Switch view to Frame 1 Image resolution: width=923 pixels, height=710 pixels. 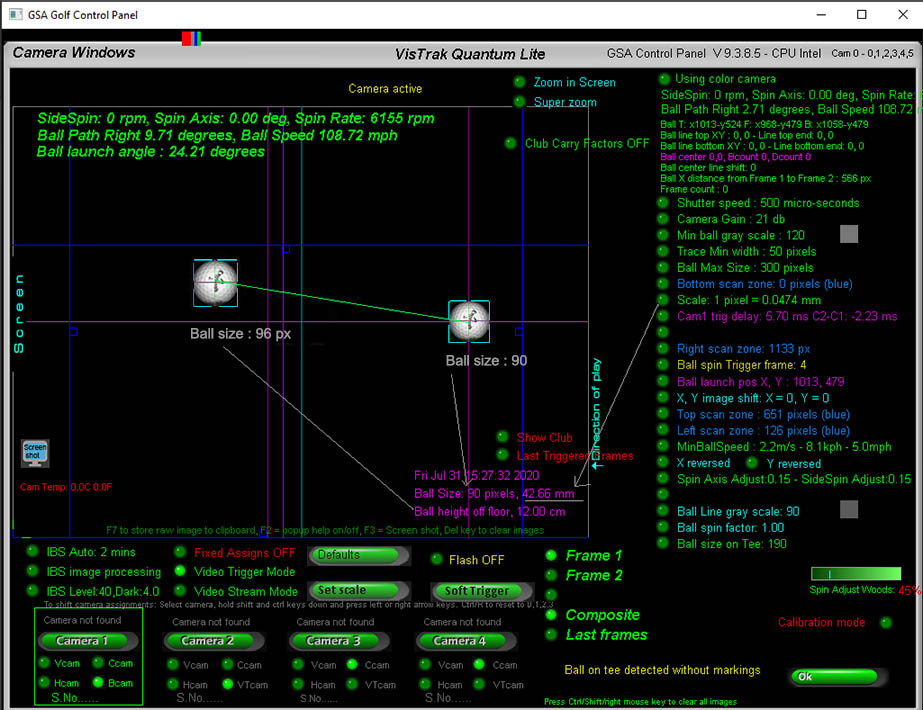pos(551,555)
